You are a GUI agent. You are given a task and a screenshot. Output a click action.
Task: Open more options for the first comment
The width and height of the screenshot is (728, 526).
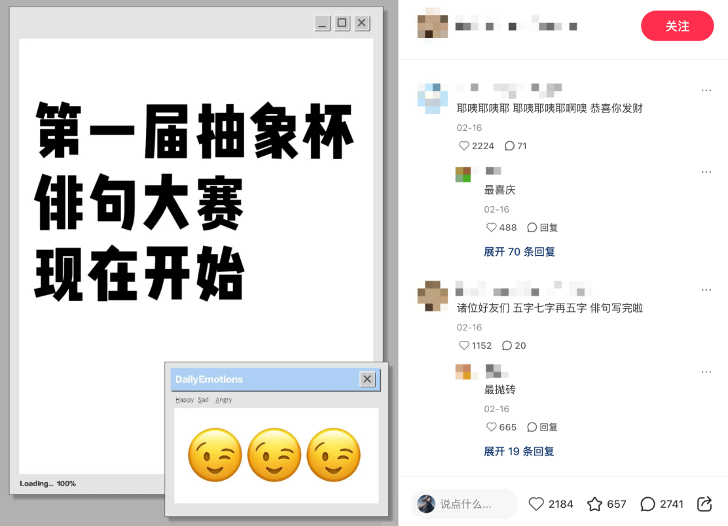(x=706, y=90)
